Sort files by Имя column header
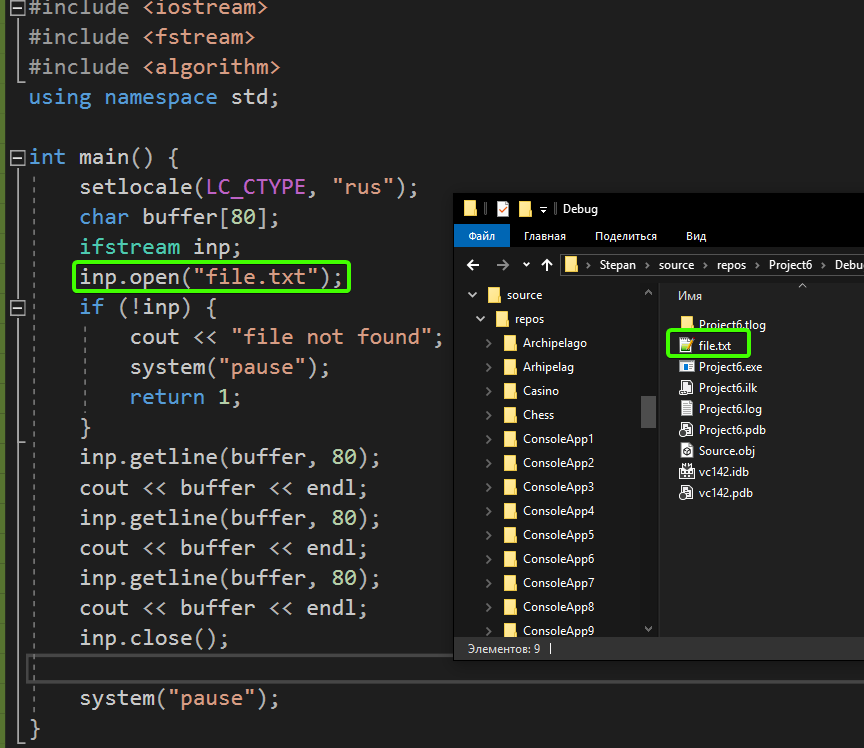The image size is (864, 748). [x=690, y=297]
